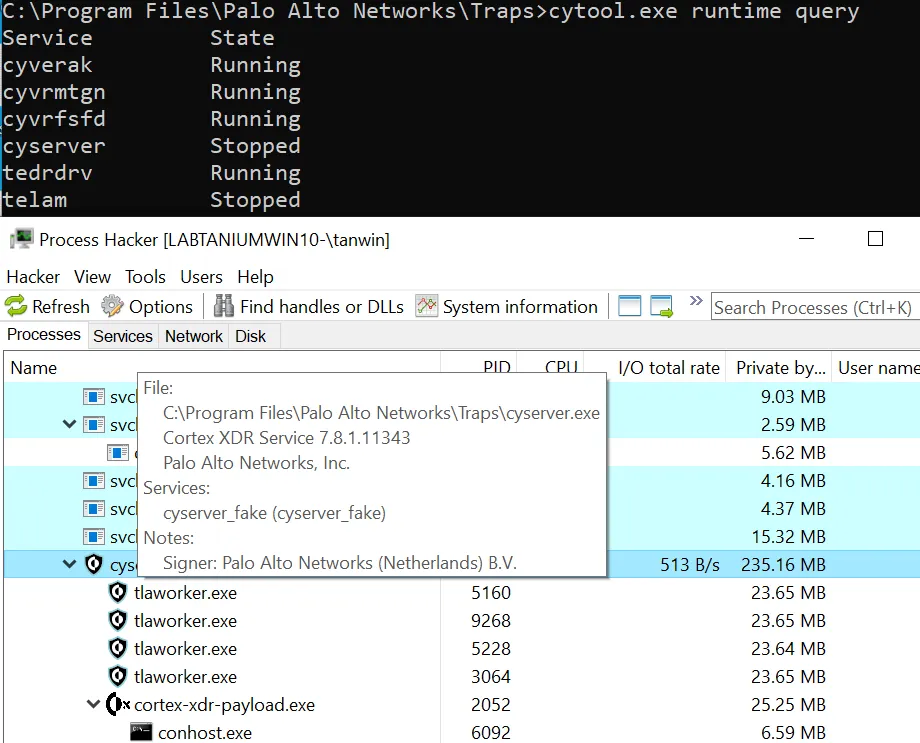Open the Hacker menu
The image size is (920, 743).
click(x=33, y=277)
